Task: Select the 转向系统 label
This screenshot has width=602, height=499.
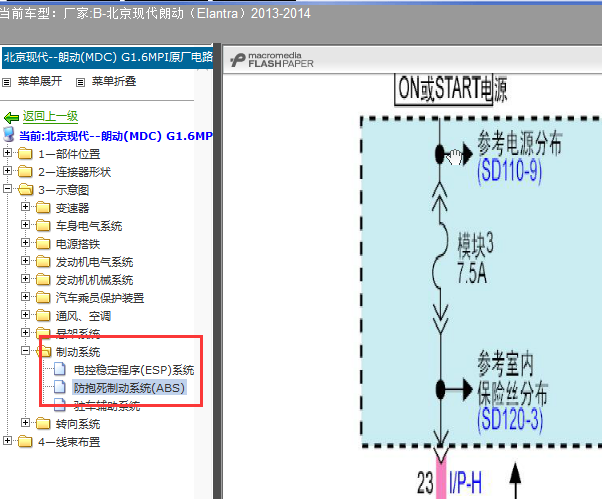Action: coord(78,424)
